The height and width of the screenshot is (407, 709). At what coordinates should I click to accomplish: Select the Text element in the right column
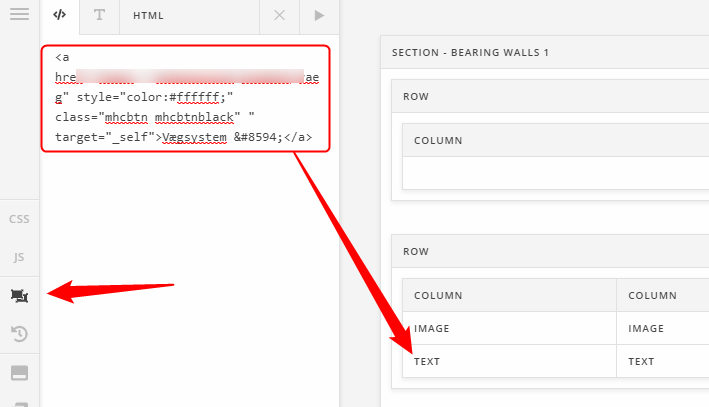(x=642, y=361)
